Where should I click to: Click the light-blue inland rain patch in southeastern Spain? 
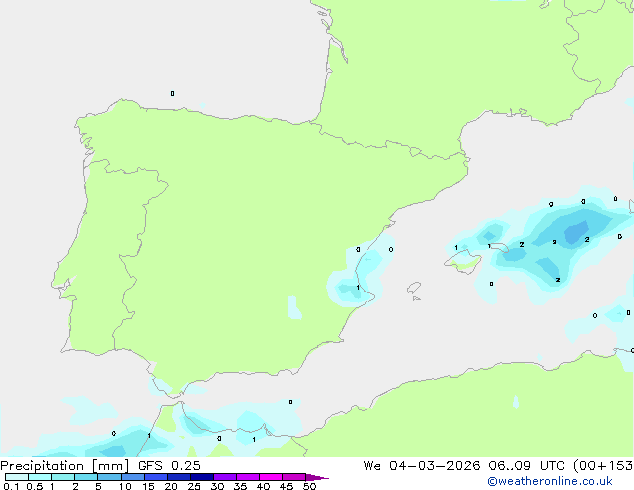click(x=294, y=307)
